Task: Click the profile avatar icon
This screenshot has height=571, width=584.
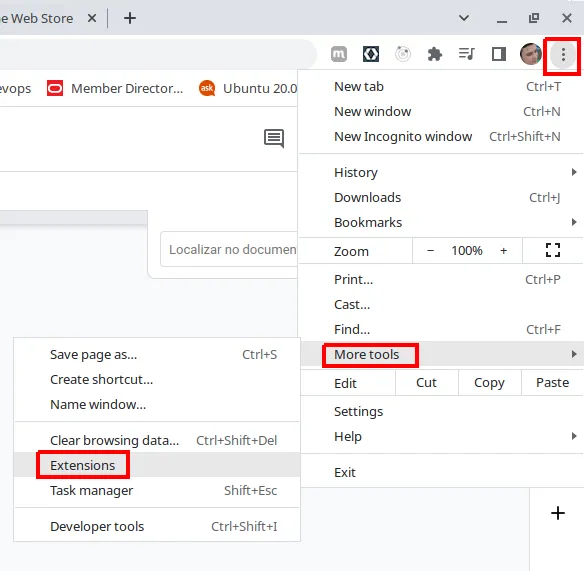Action: coord(530,54)
